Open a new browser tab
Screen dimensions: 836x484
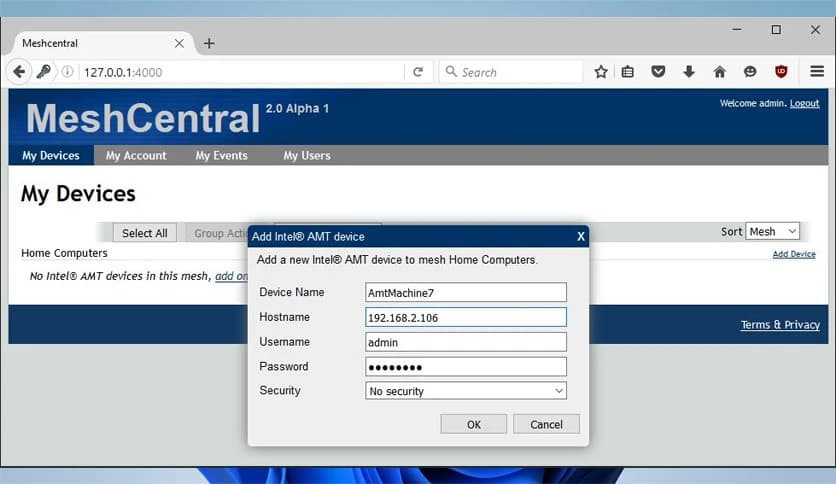[x=209, y=43]
